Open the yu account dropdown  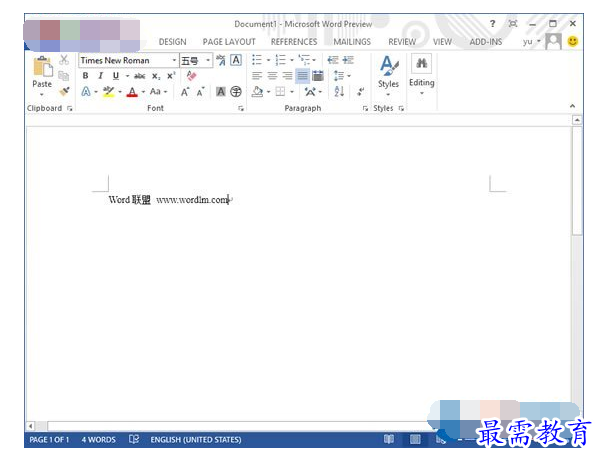[532, 41]
